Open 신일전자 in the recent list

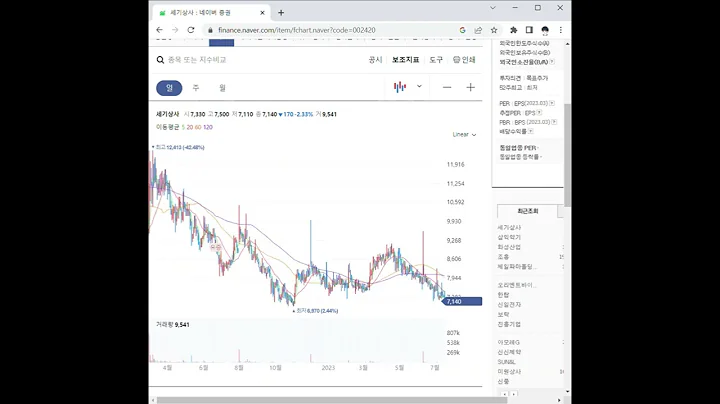coord(509,305)
